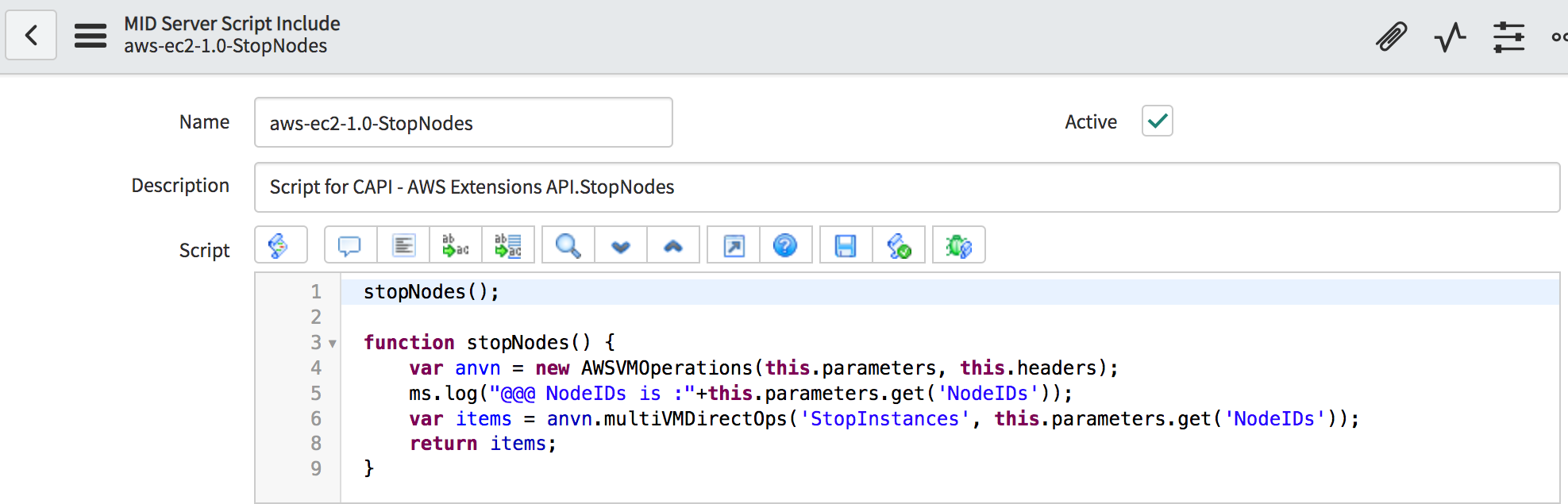Image resolution: width=1568 pixels, height=504 pixels.
Task: Click the line number 9 gutter
Action: (316, 468)
